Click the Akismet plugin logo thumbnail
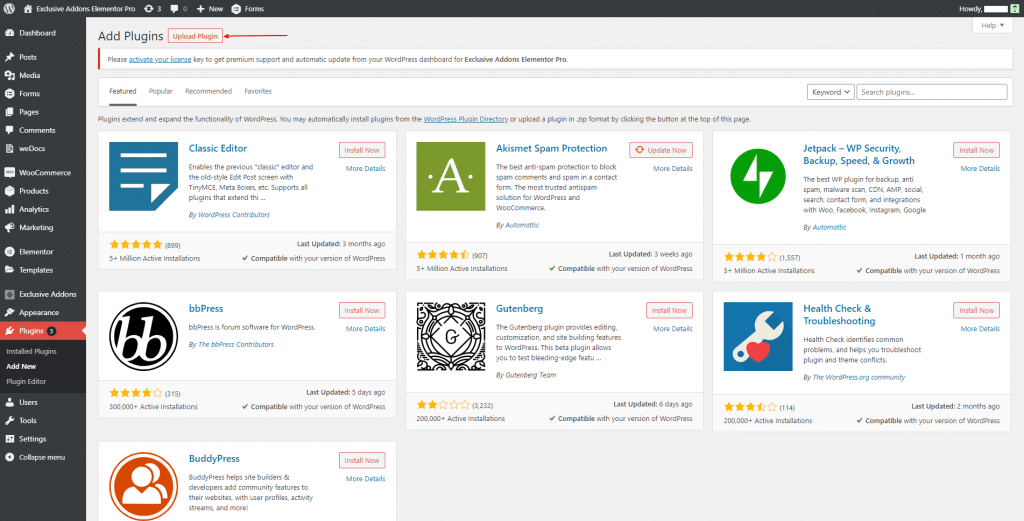 (x=451, y=176)
